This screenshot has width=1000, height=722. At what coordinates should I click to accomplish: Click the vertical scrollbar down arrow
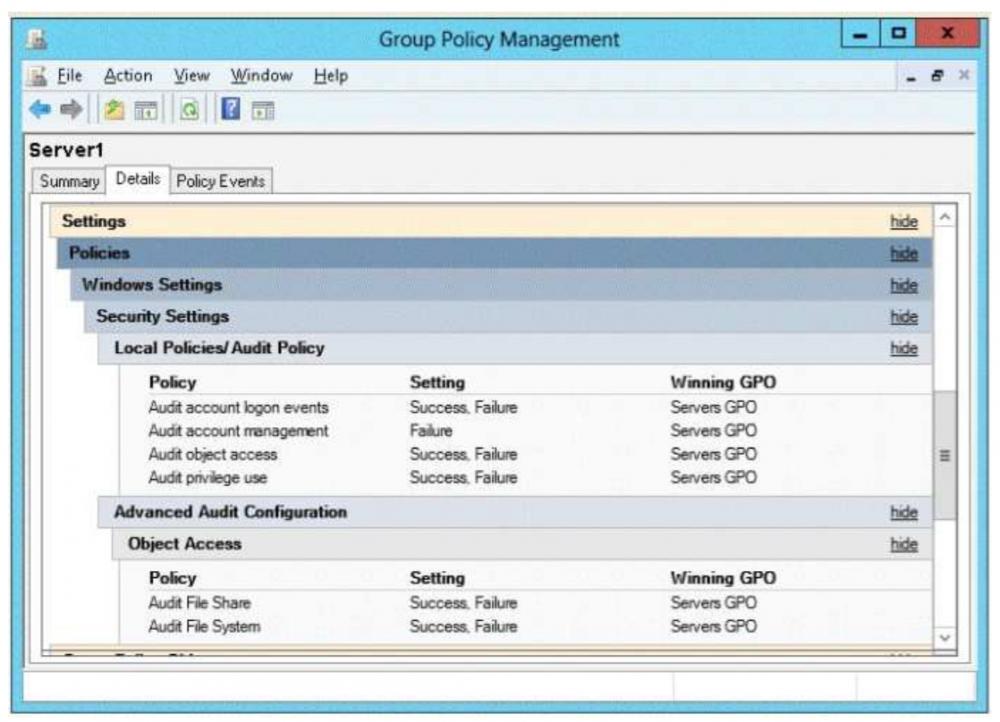944,637
